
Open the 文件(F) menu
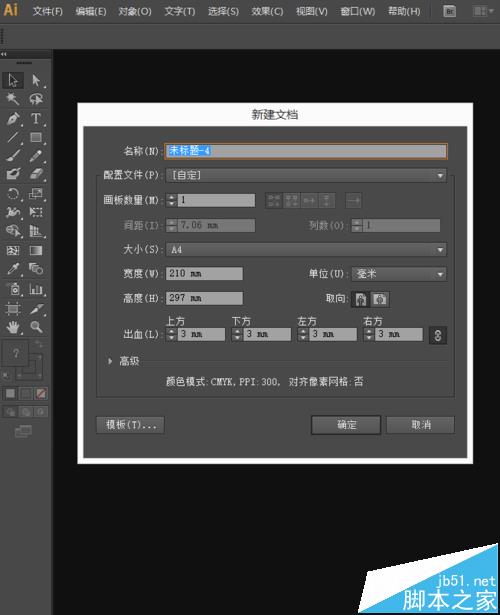click(48, 11)
